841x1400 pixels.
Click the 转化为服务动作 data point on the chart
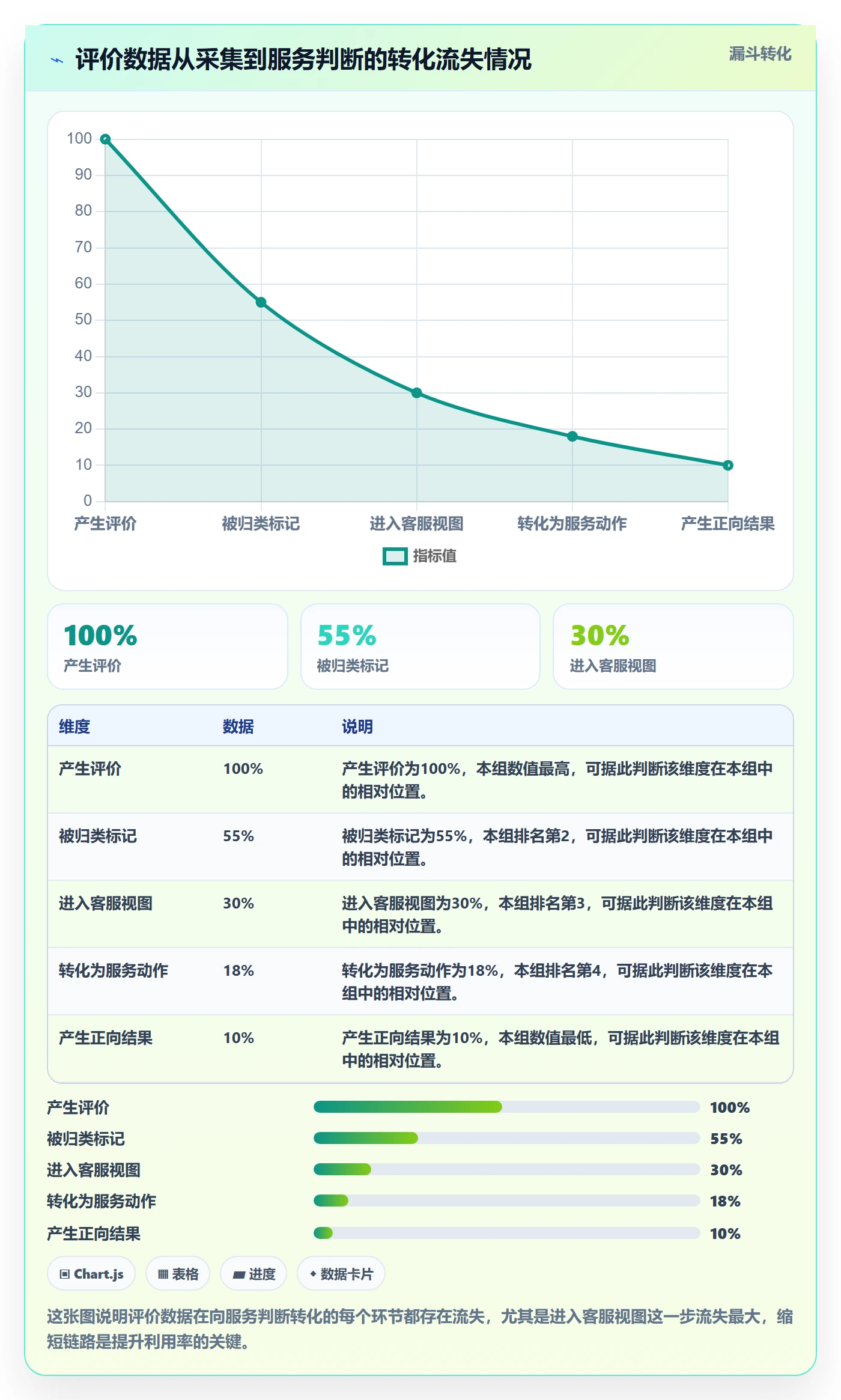point(572,436)
